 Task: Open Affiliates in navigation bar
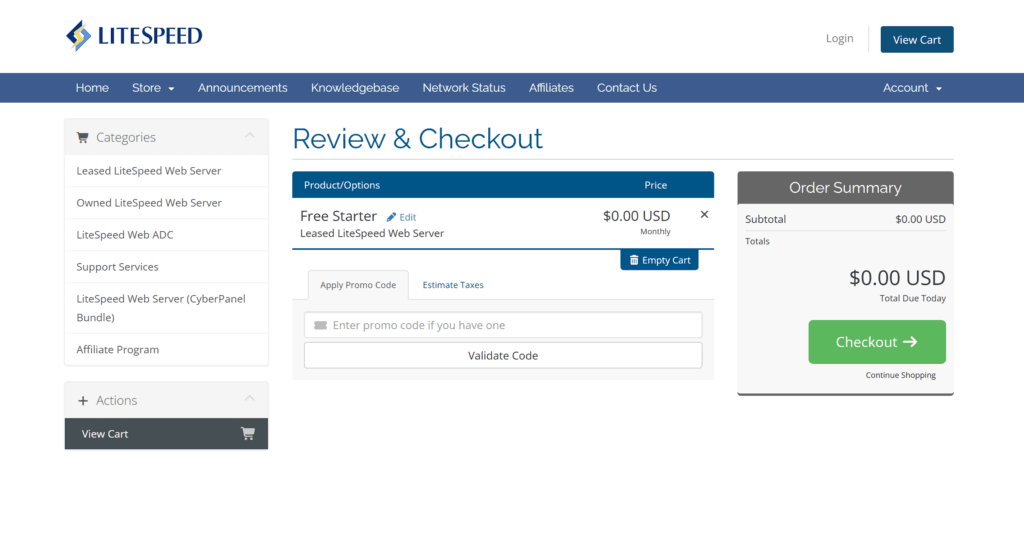click(551, 88)
